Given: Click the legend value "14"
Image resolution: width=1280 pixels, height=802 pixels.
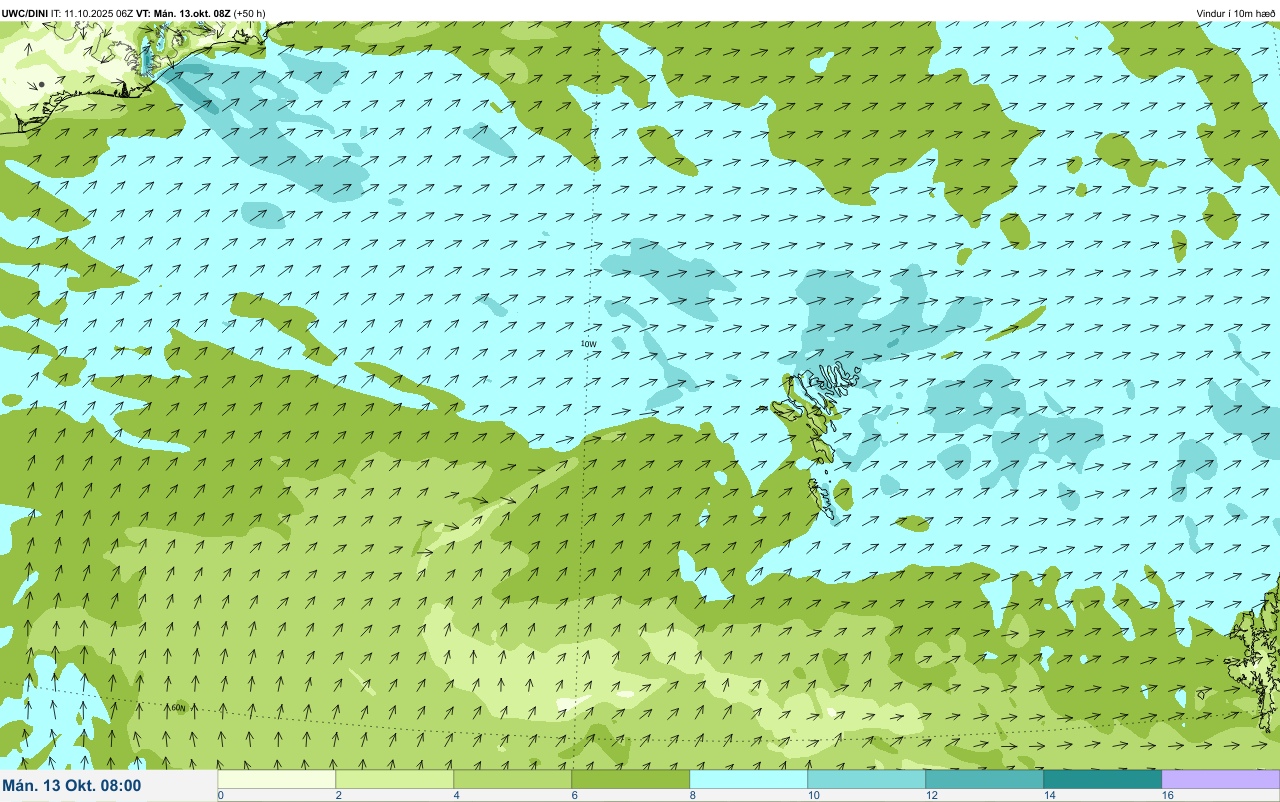Looking at the screenshot, I should (1050, 795).
